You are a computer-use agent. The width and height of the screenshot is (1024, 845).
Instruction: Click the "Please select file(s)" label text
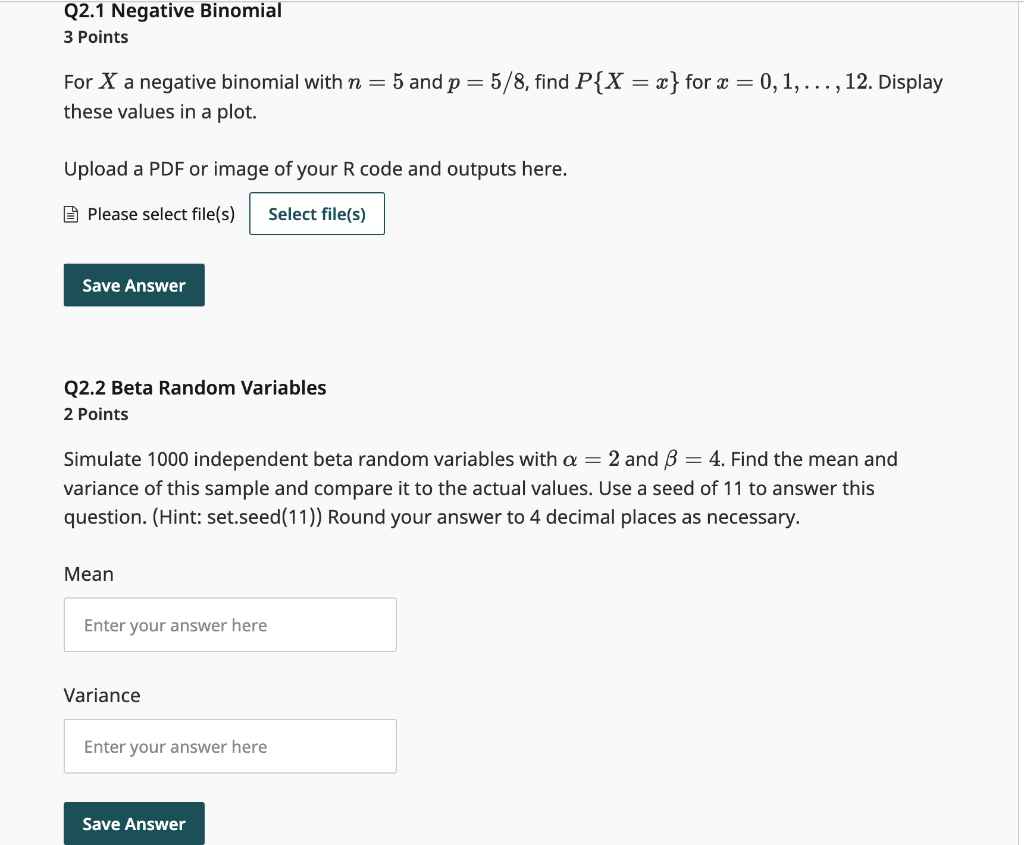coord(160,214)
